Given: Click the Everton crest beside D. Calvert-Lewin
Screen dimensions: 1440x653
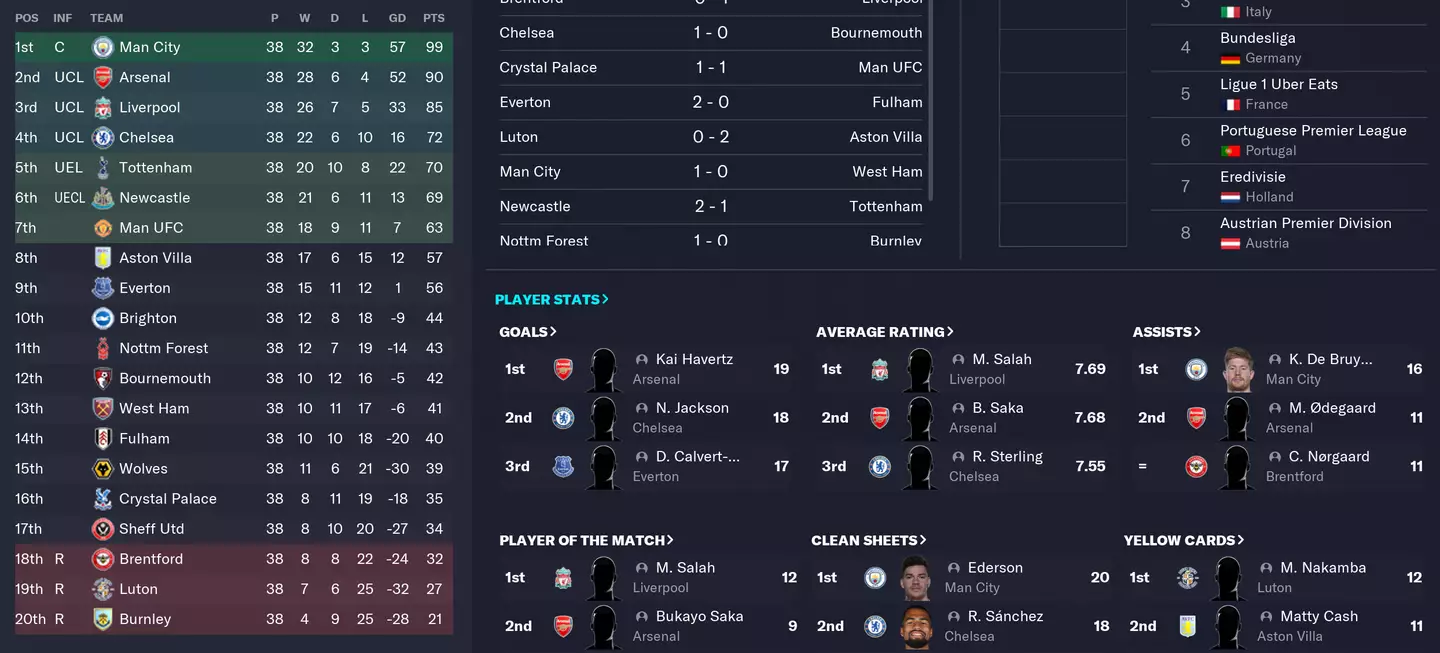Looking at the screenshot, I should click(x=563, y=466).
